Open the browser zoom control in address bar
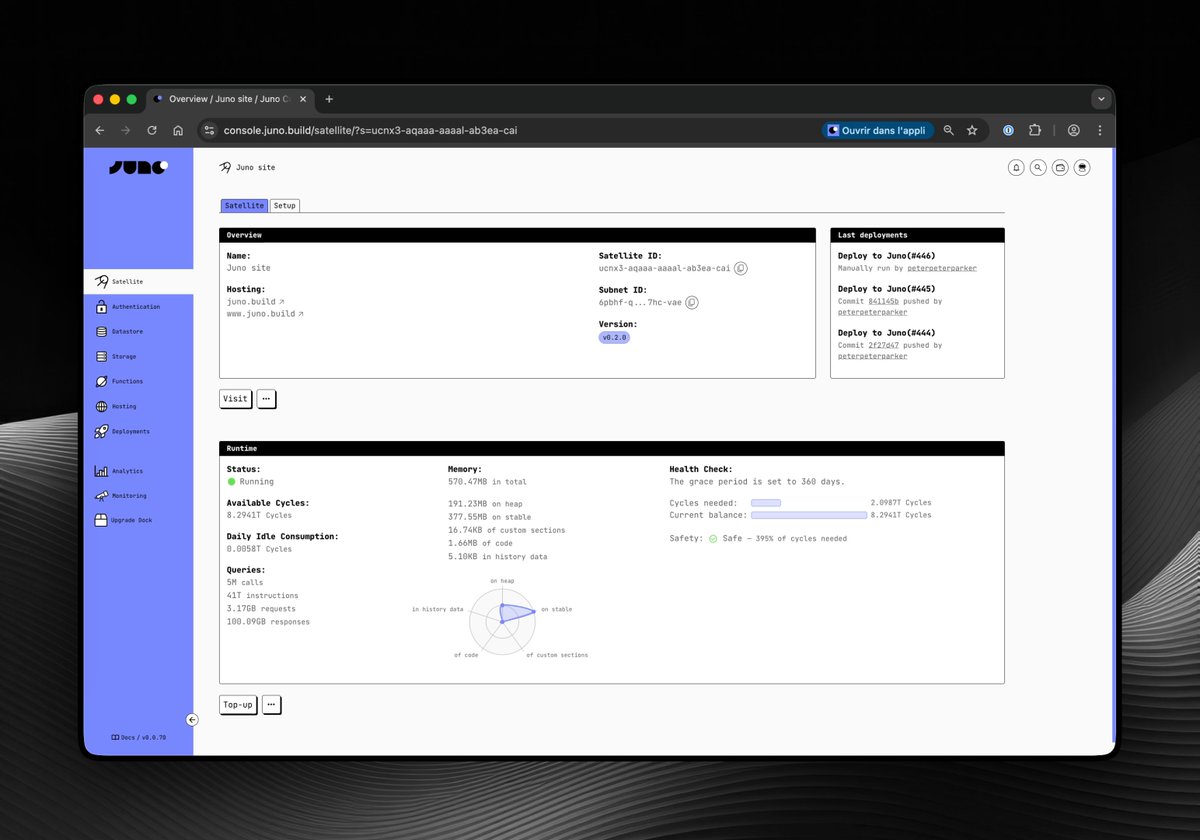Screen dimensions: 1200x840 948,130
